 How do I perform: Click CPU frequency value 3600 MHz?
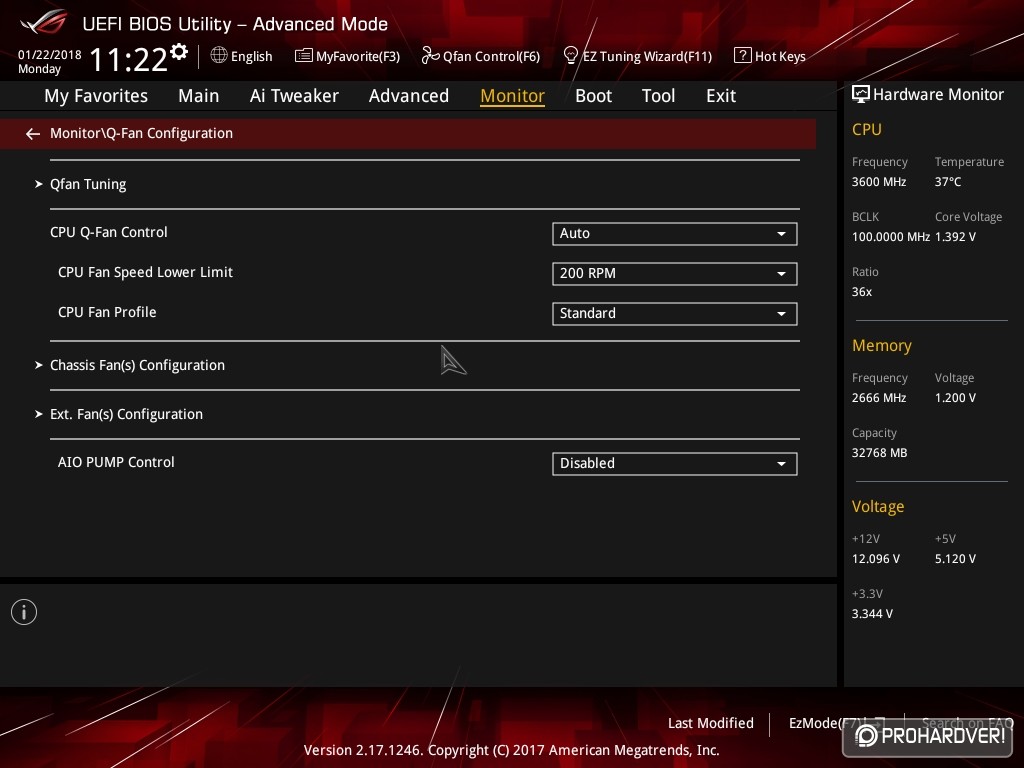(x=879, y=182)
